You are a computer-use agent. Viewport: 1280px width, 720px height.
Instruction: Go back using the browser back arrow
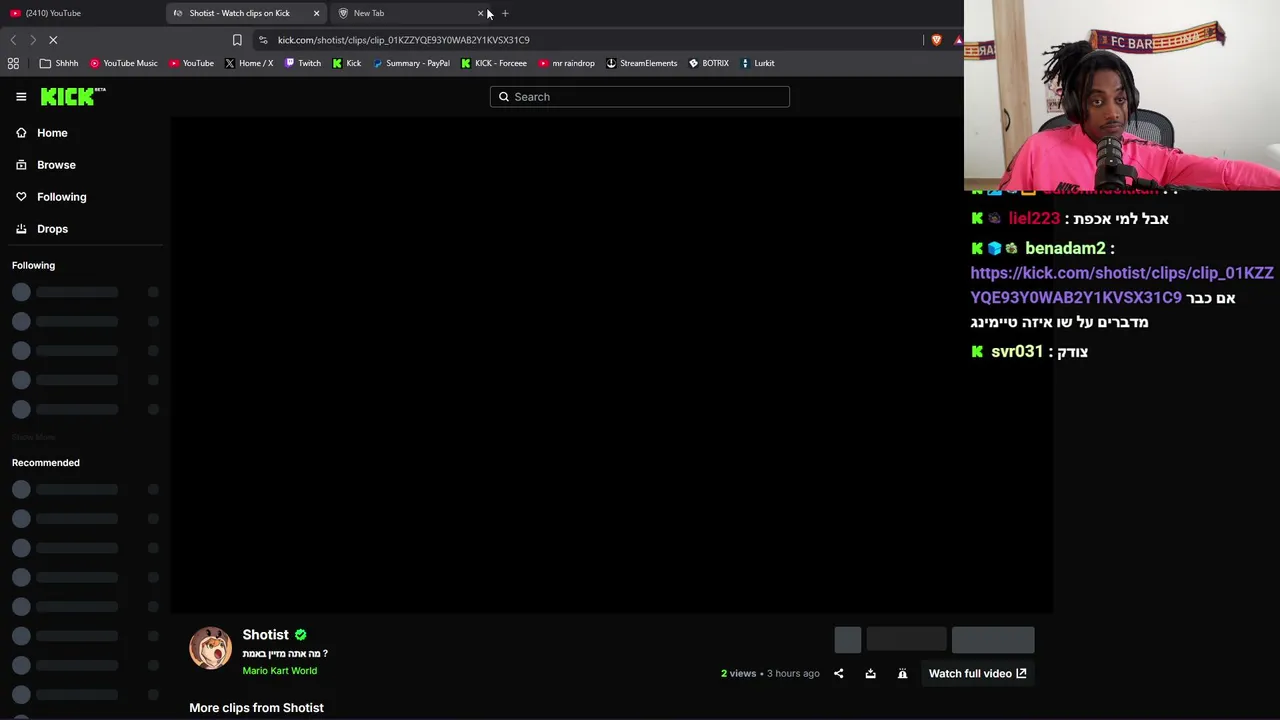(13, 40)
